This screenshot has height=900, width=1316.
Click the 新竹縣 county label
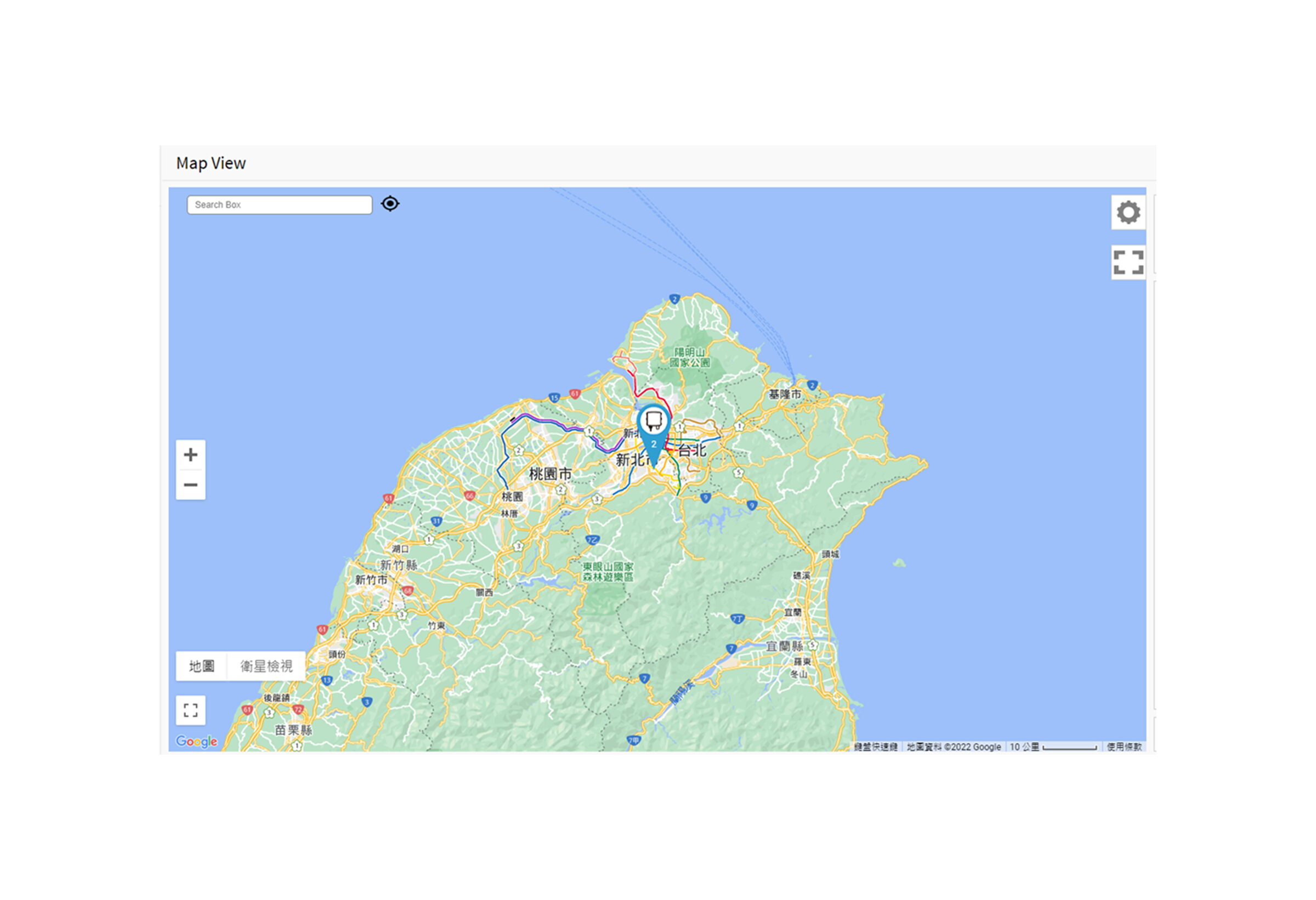coord(399,565)
